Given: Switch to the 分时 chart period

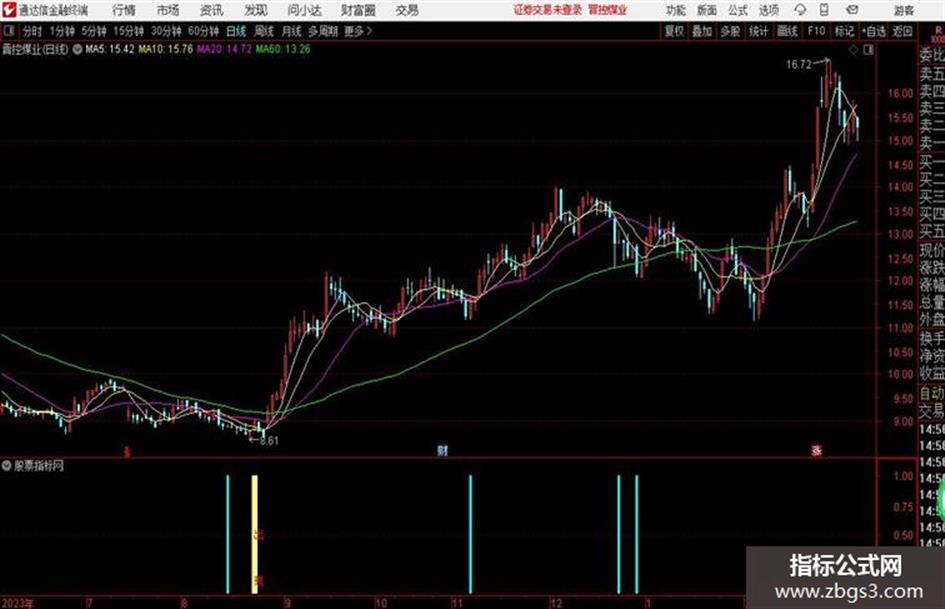Looking at the screenshot, I should point(33,31).
